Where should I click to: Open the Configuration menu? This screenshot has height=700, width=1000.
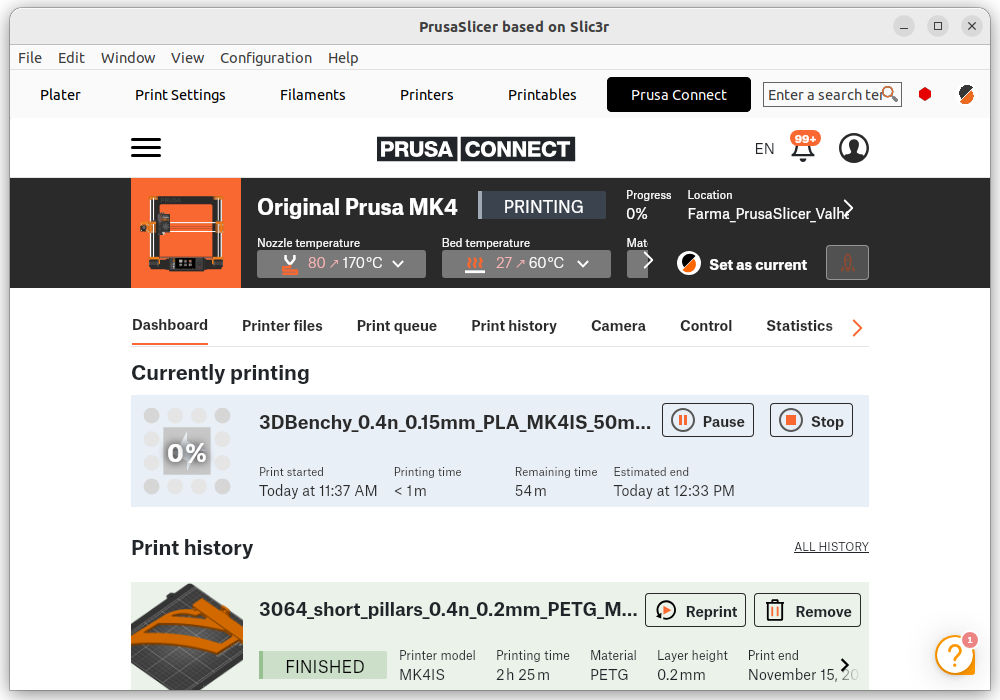266,58
